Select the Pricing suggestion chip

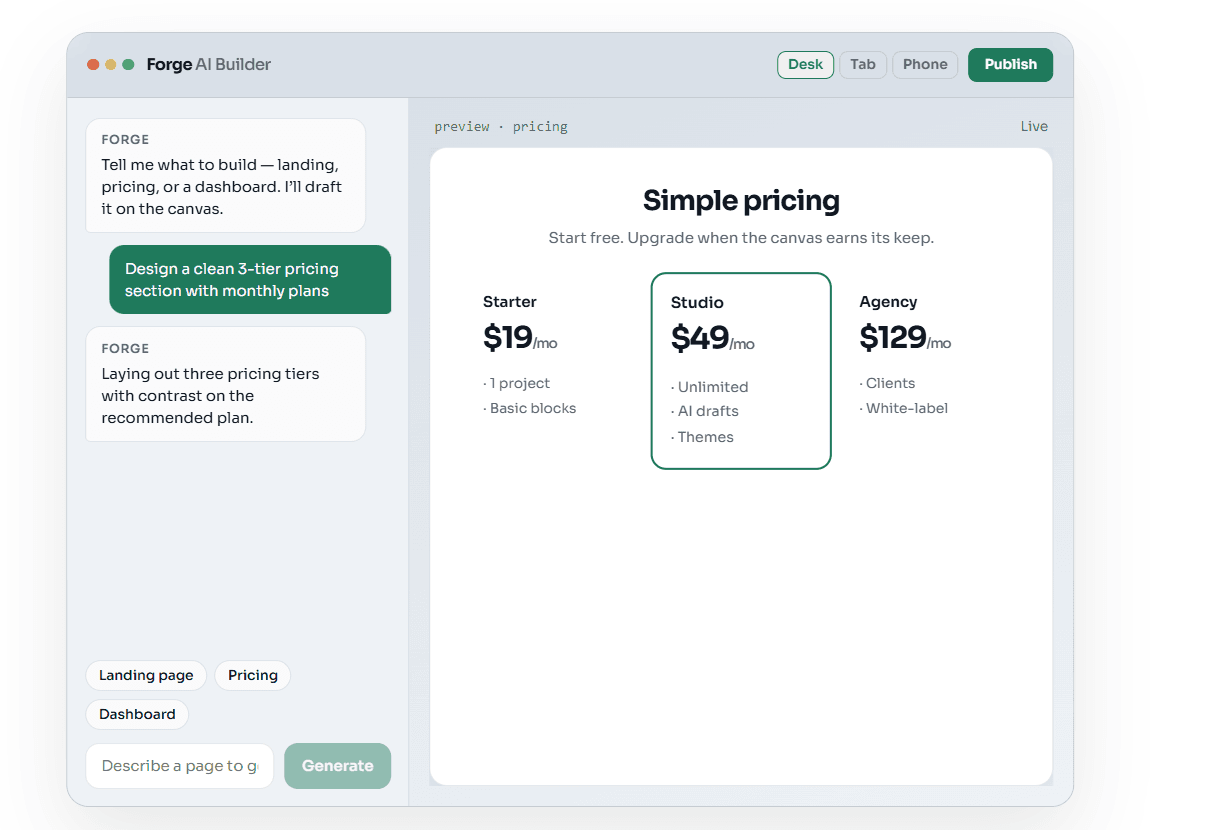pos(253,676)
